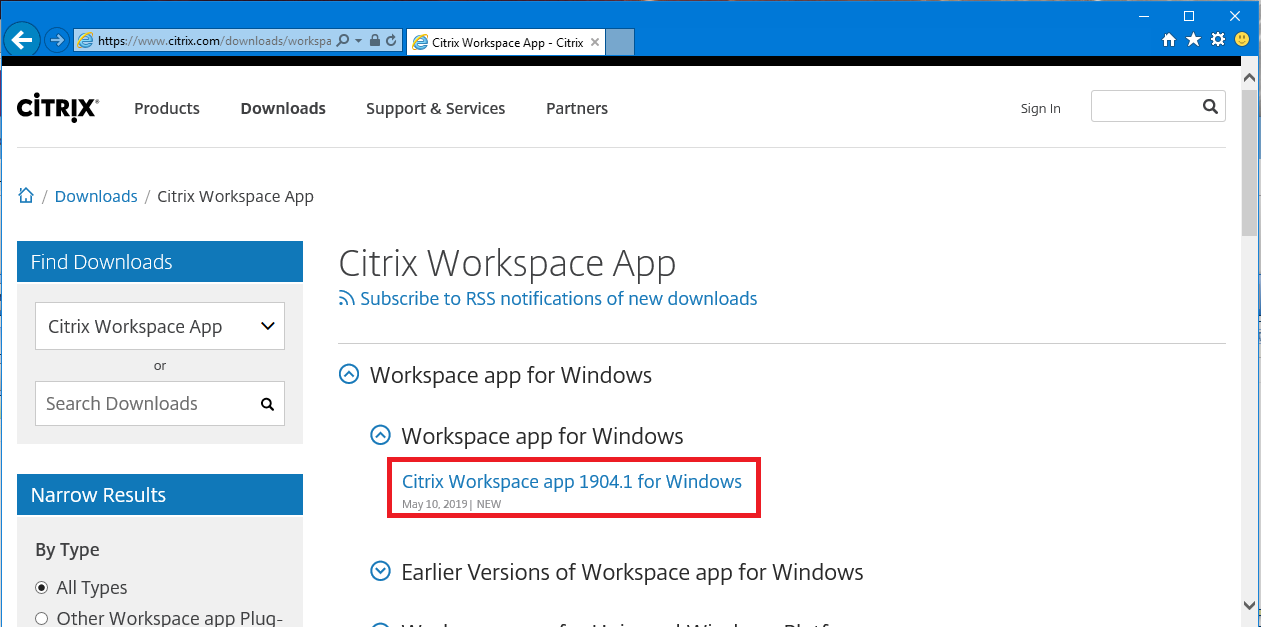Screen dimensions: 1261x627
Task: Select the All Types radio button
Action: click(x=42, y=587)
